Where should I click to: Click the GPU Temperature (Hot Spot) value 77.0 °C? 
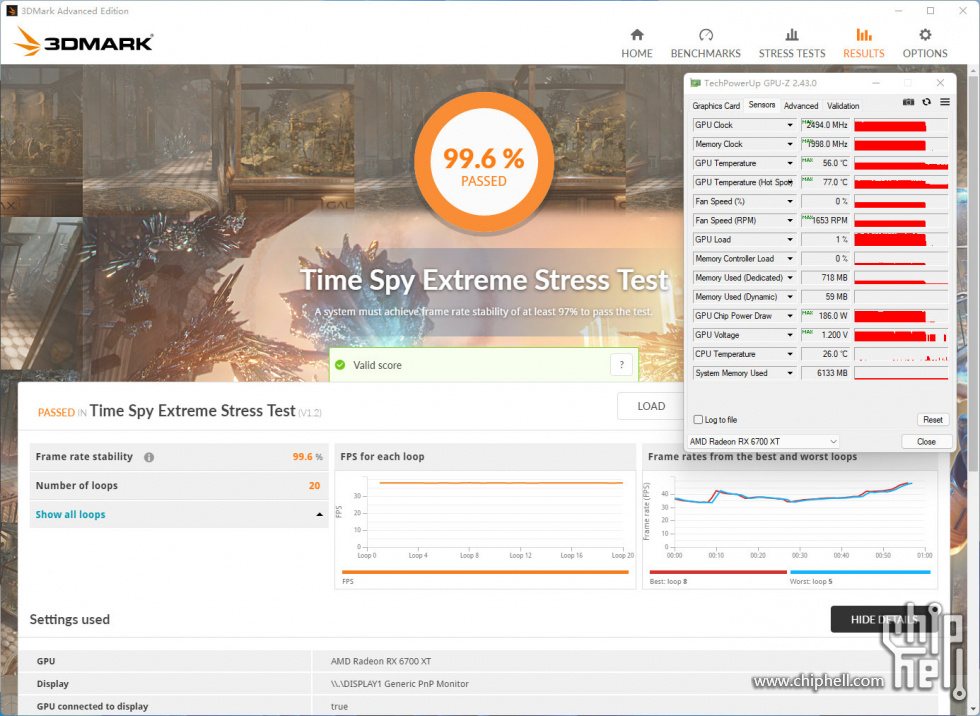point(825,182)
